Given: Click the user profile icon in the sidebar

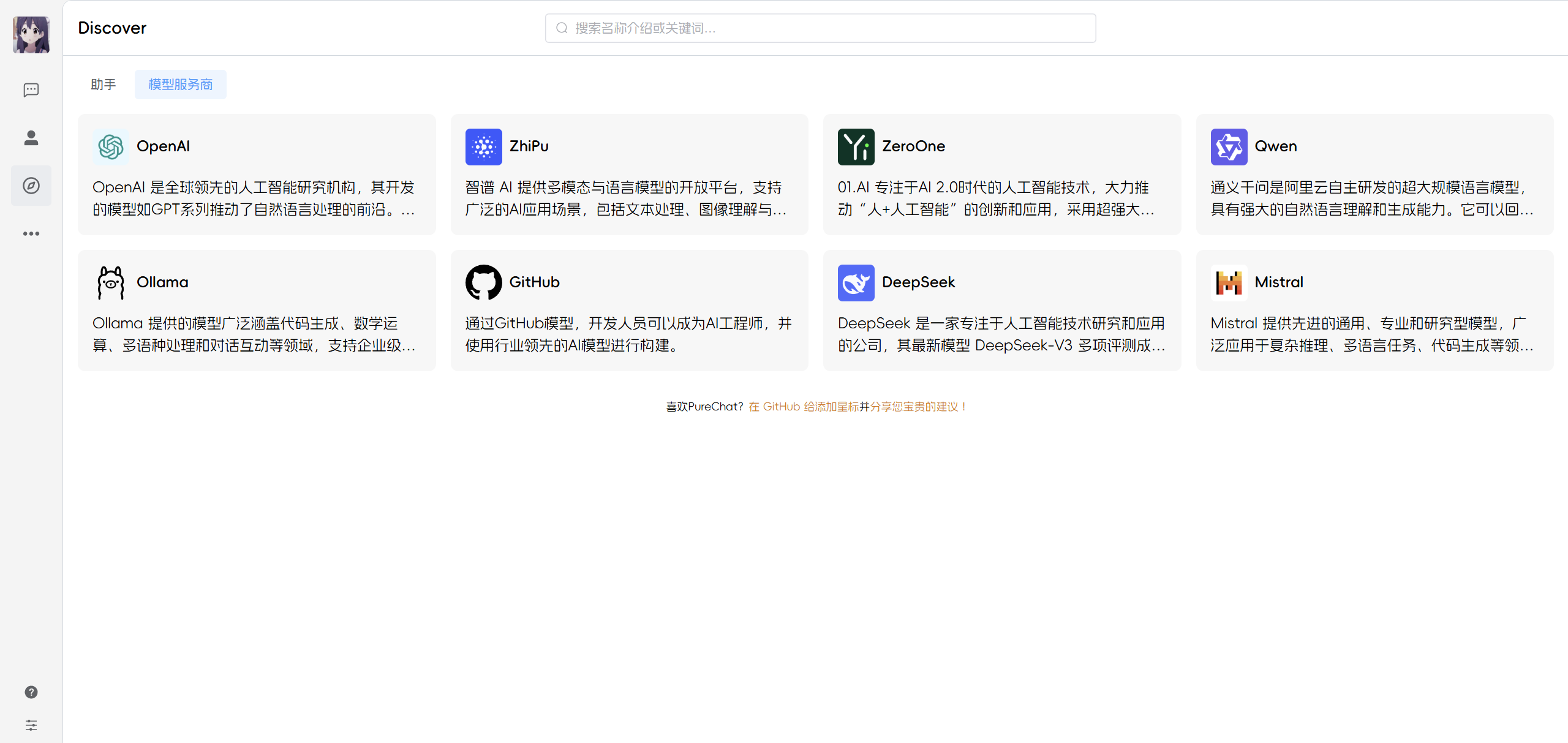Looking at the screenshot, I should (31, 138).
